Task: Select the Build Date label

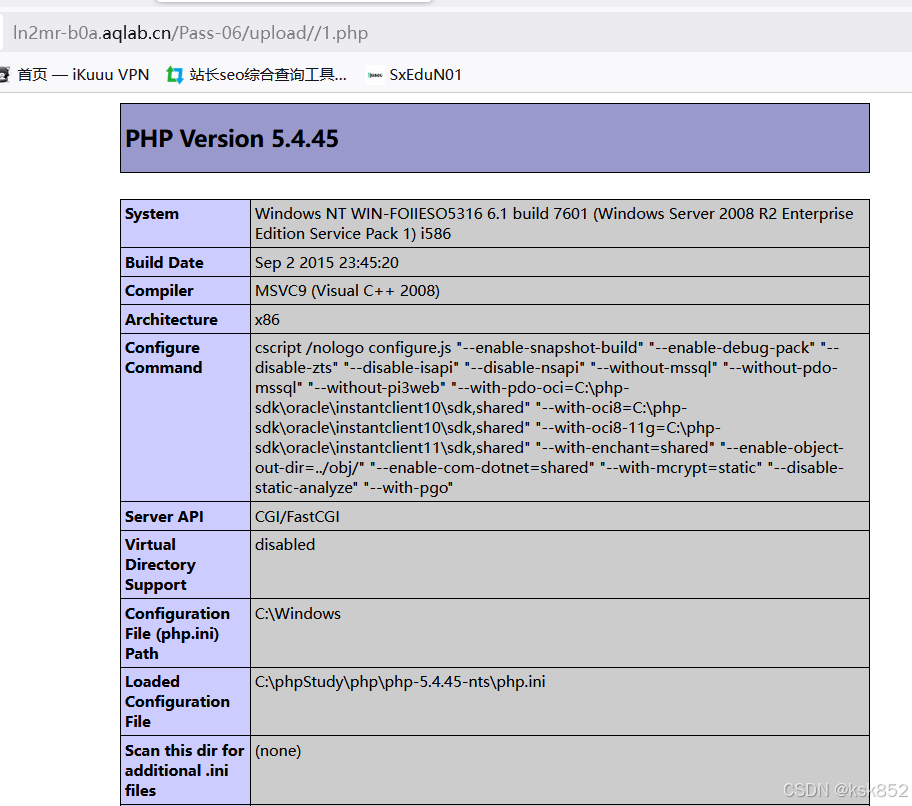Action: [164, 262]
